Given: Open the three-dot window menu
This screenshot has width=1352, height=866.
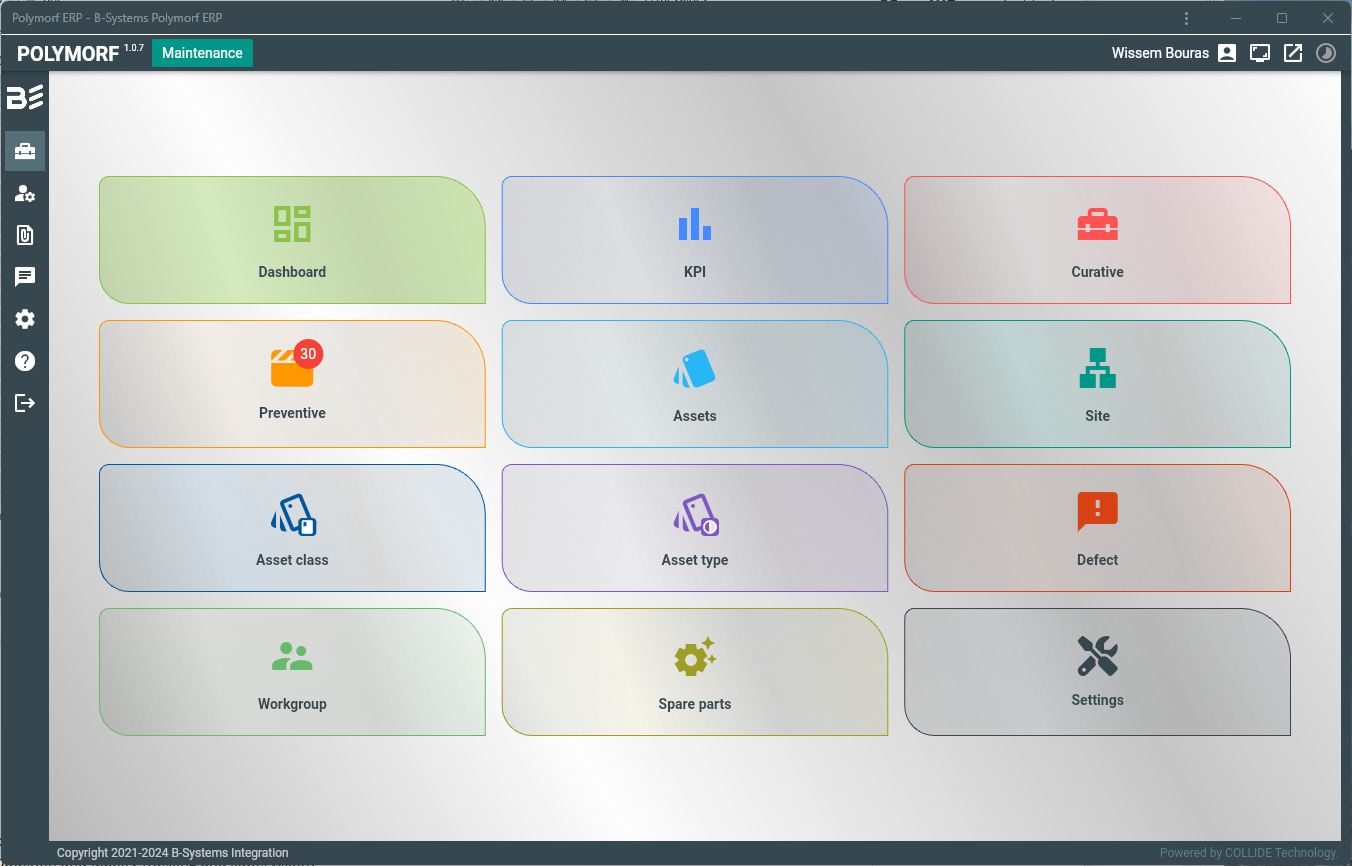Looking at the screenshot, I should 1186,18.
